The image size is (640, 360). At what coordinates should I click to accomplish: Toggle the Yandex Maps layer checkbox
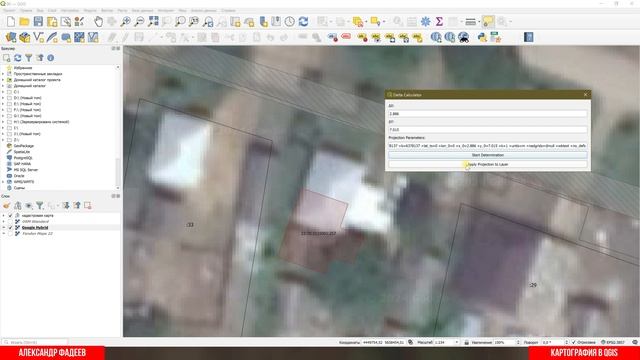[x=11, y=233]
